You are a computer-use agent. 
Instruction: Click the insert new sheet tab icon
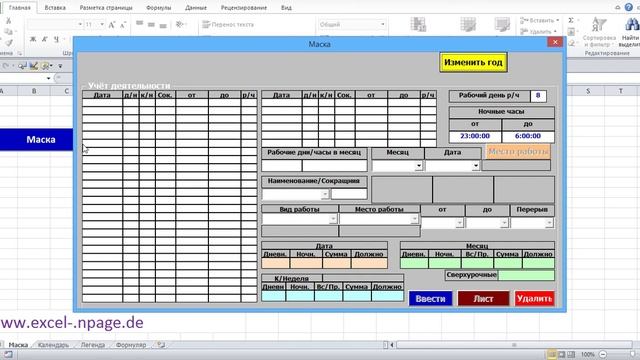(x=161, y=345)
